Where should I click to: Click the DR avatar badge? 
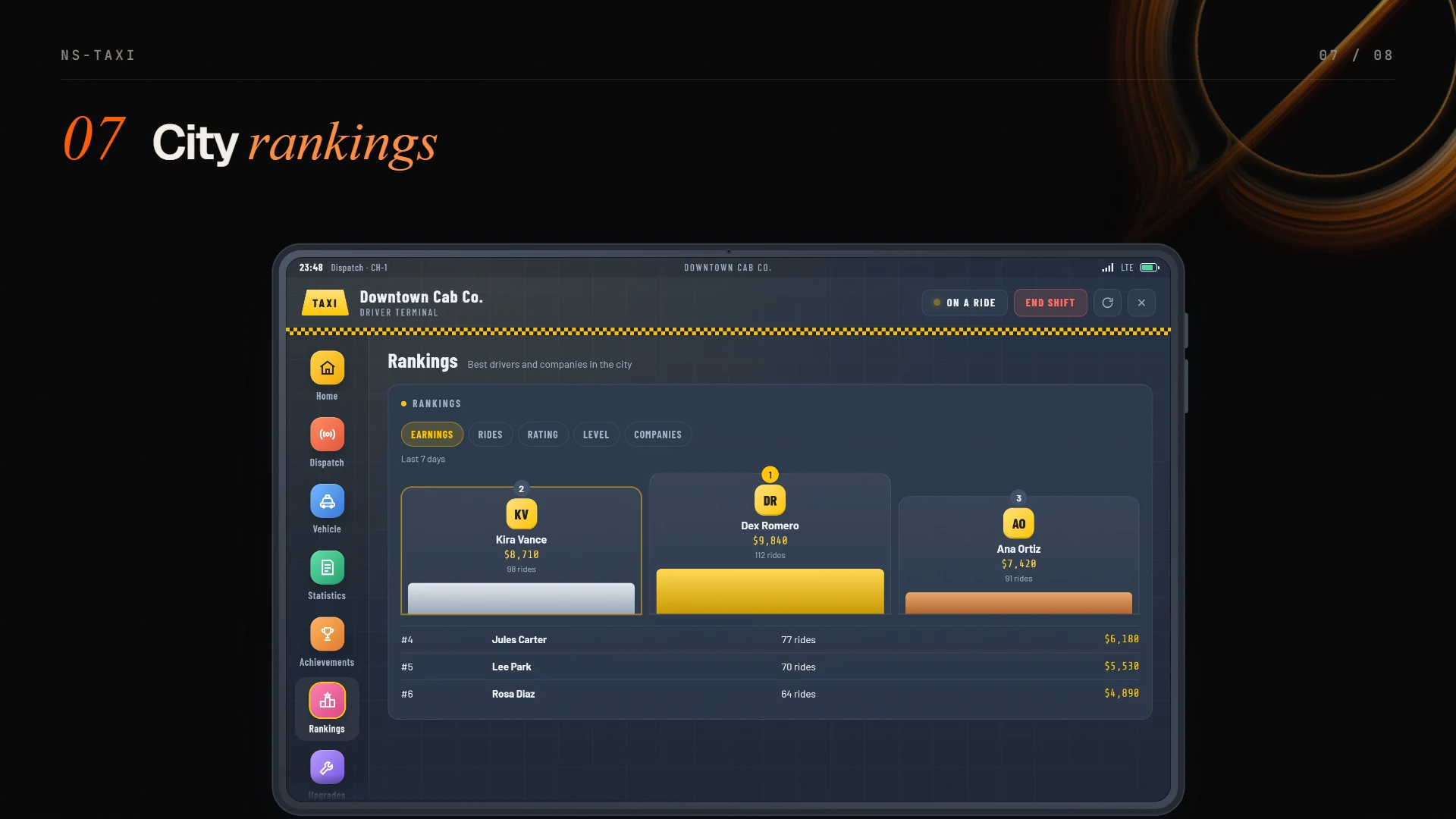[x=770, y=500]
